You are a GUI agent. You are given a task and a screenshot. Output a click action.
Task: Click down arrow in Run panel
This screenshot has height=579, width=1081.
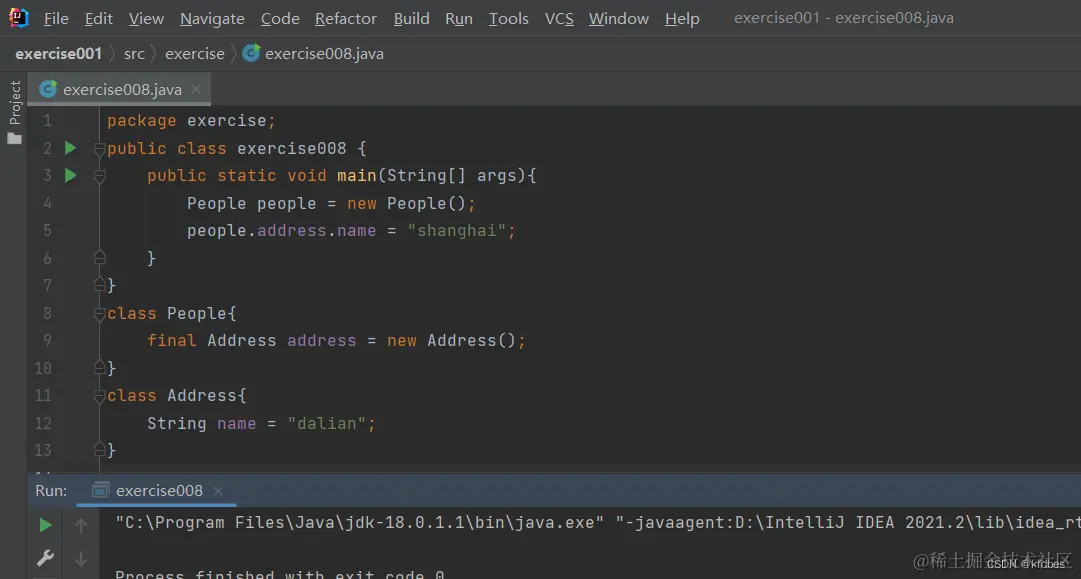(81, 558)
